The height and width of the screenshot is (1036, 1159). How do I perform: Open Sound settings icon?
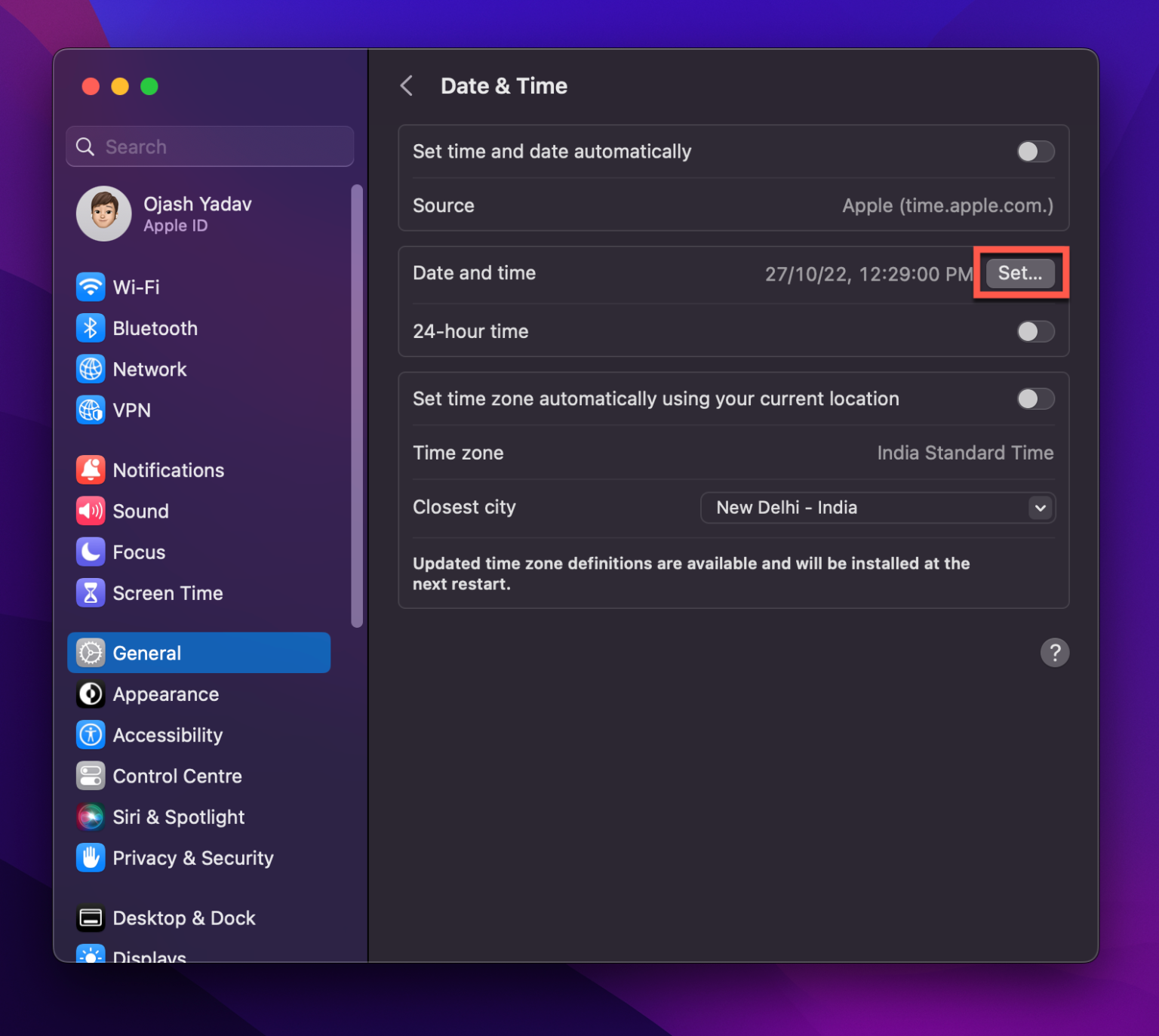pyautogui.click(x=91, y=511)
